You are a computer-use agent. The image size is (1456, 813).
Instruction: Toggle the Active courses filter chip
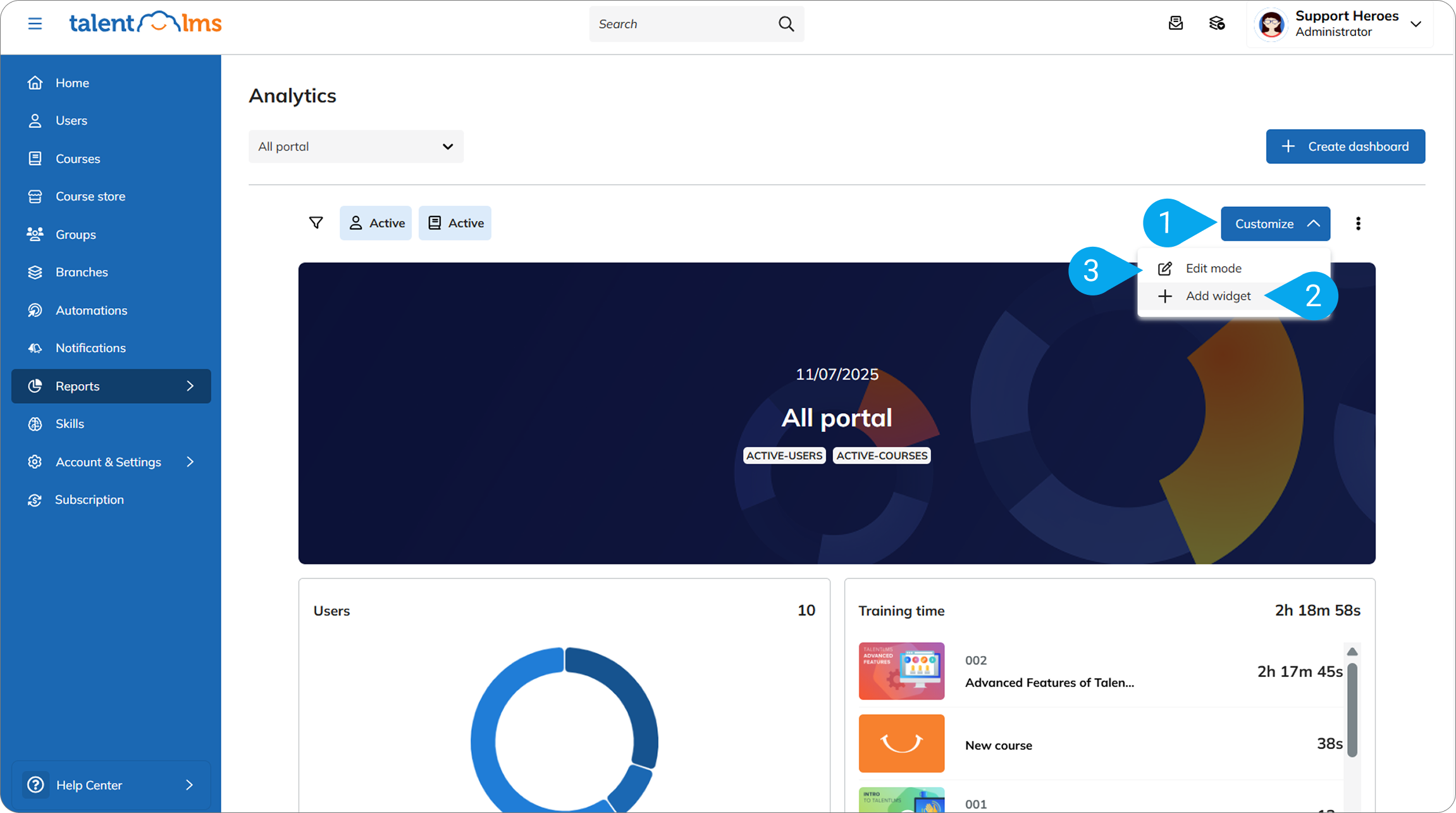pos(455,223)
